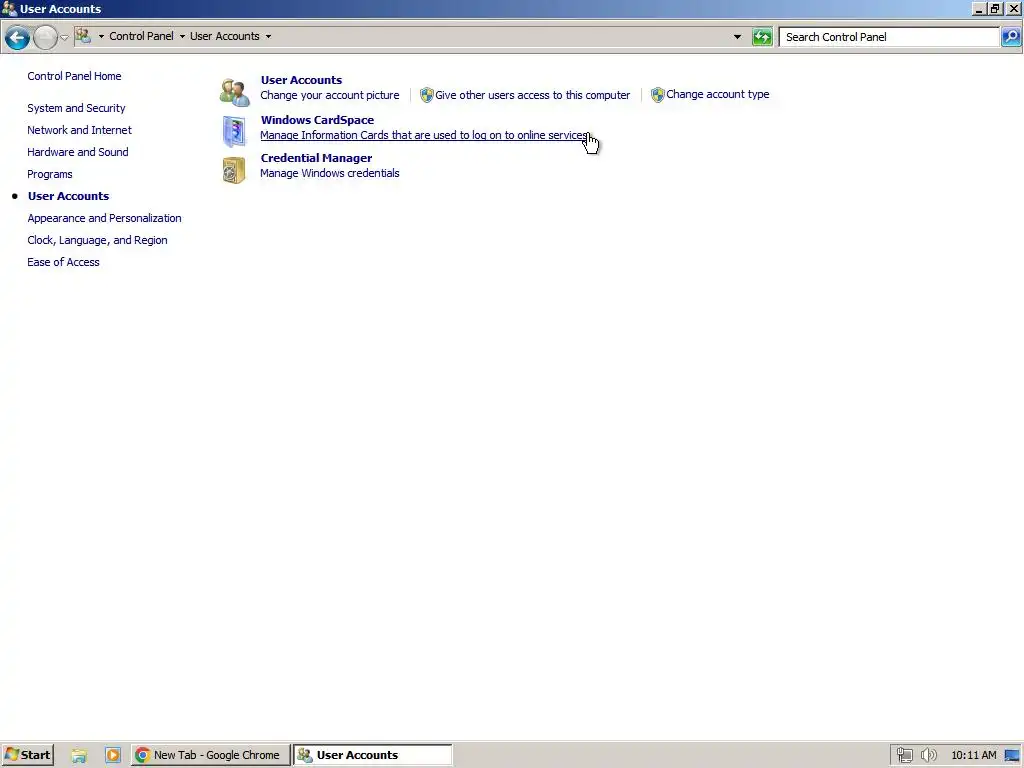
Task: Open Credential Manager heading
Action: coord(317,158)
